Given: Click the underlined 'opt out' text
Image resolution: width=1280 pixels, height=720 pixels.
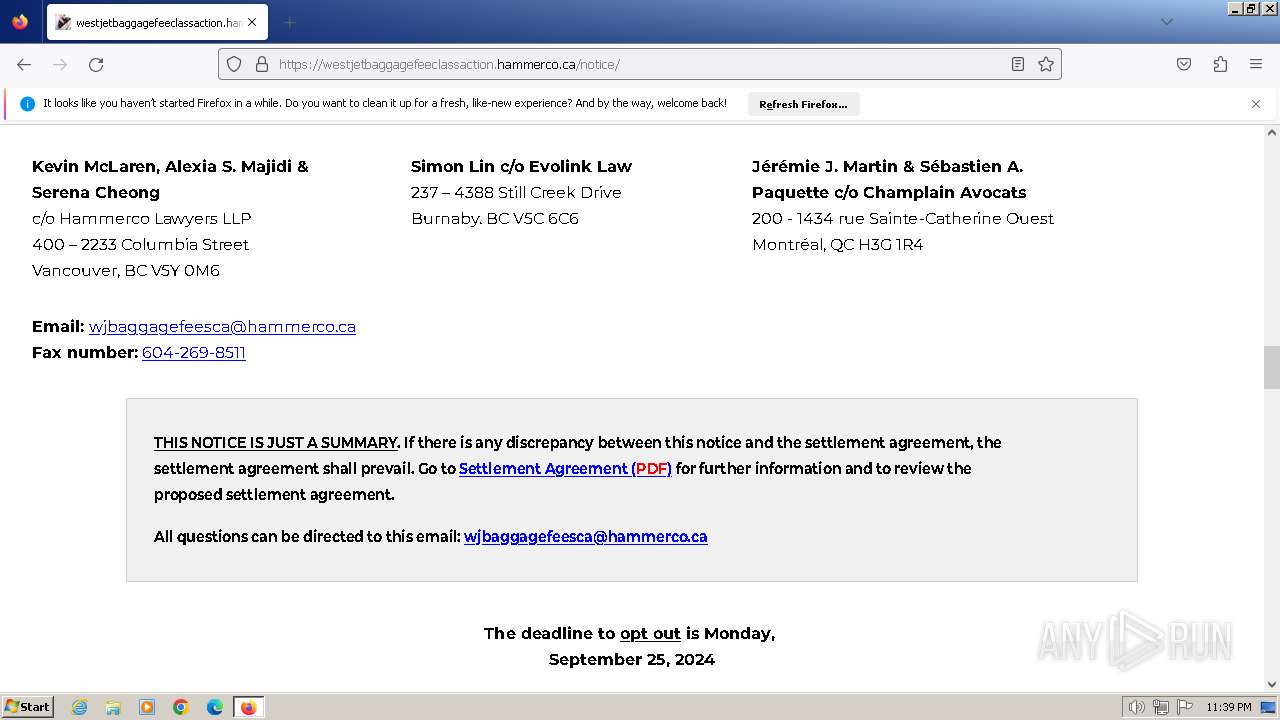Looking at the screenshot, I should pos(650,633).
